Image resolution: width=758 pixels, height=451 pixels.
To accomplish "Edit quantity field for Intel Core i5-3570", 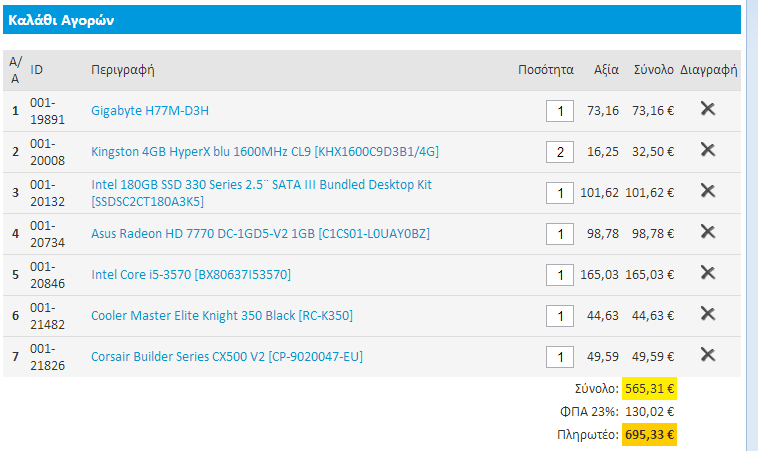I will click(x=560, y=276).
